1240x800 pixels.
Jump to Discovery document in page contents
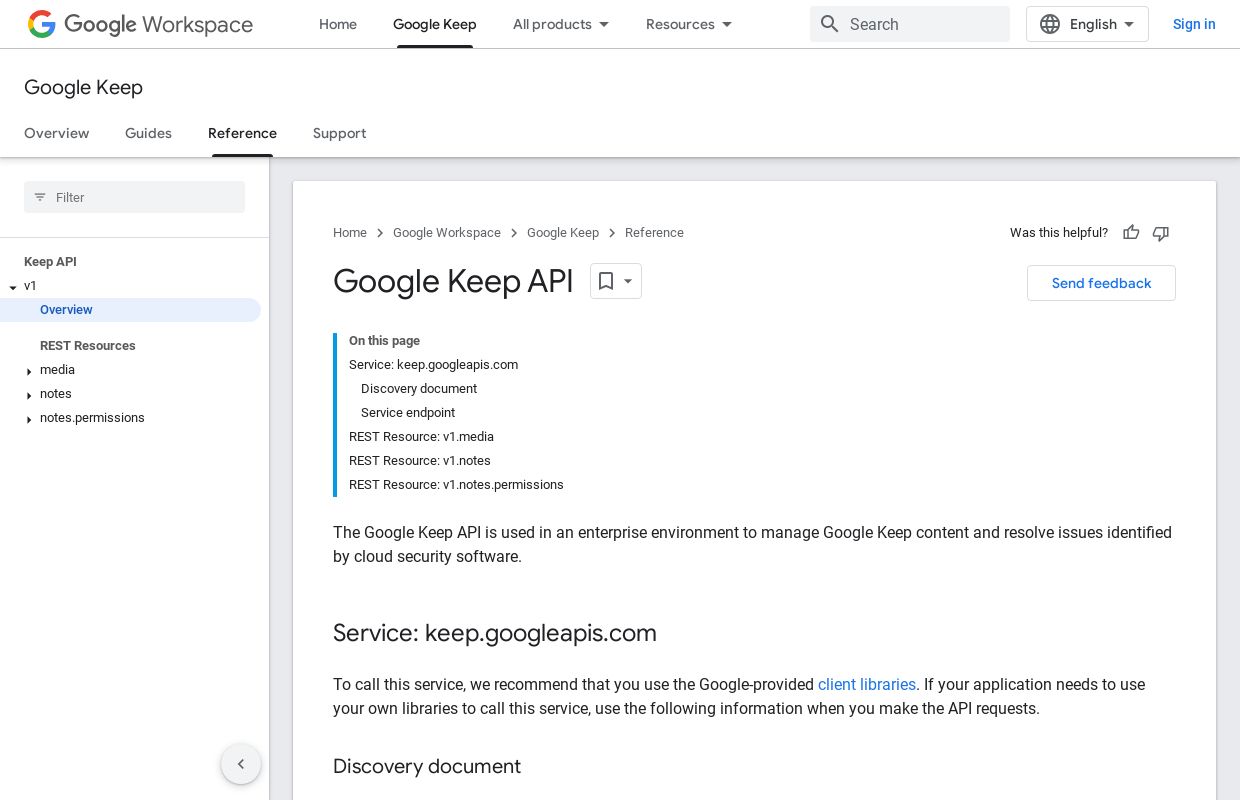pyautogui.click(x=419, y=389)
